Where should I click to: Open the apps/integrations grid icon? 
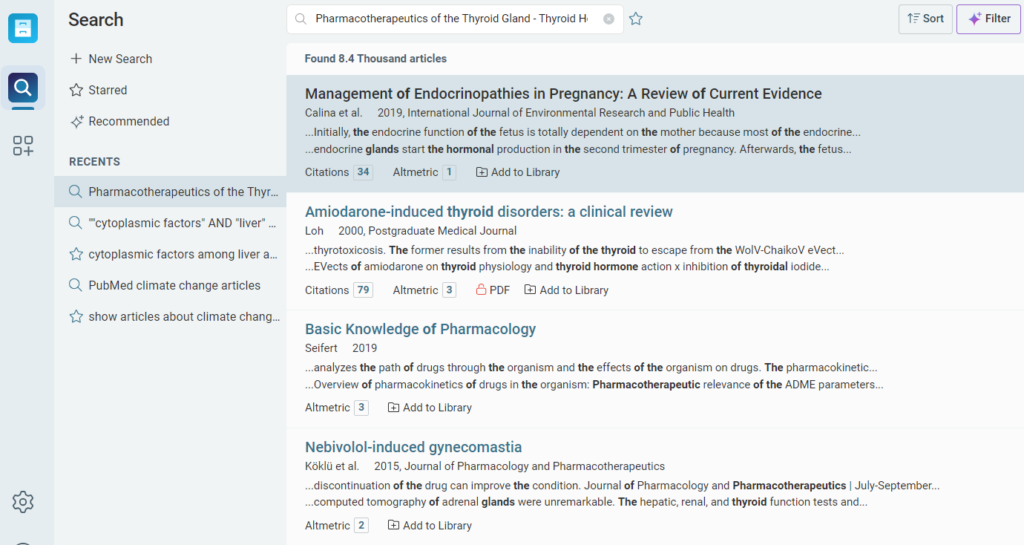coord(23,146)
